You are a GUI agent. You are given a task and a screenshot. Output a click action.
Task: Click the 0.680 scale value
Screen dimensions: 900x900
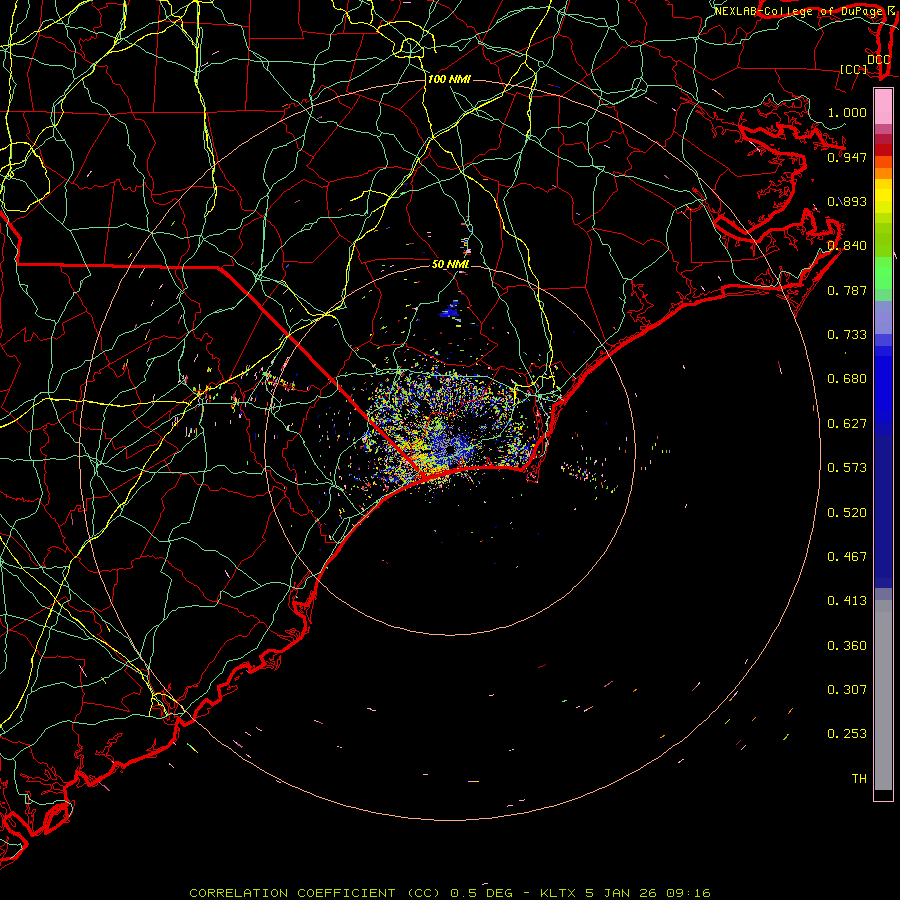[847, 379]
